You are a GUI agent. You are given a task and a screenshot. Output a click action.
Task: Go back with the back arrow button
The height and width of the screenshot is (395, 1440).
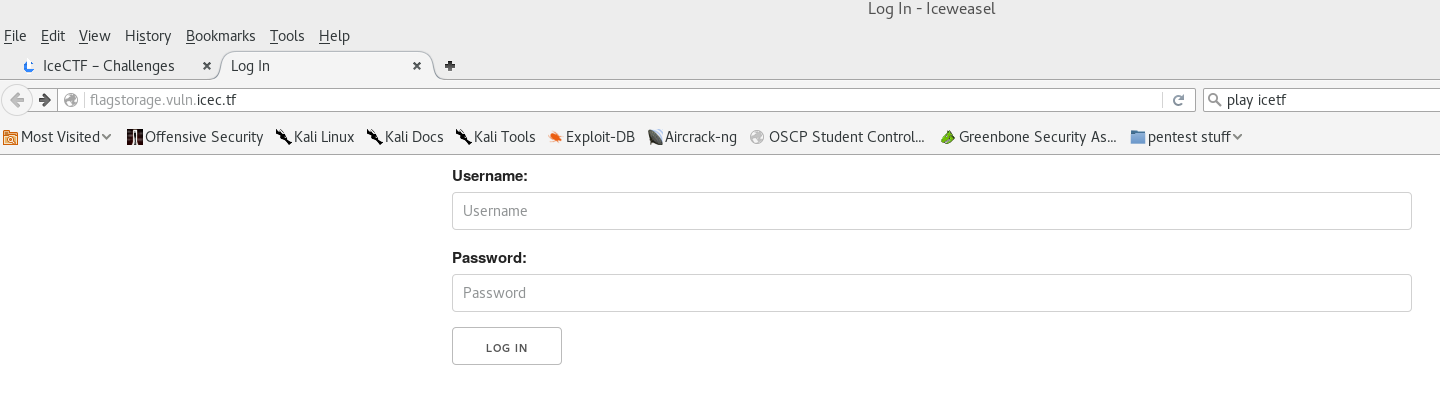pyautogui.click(x=17, y=100)
